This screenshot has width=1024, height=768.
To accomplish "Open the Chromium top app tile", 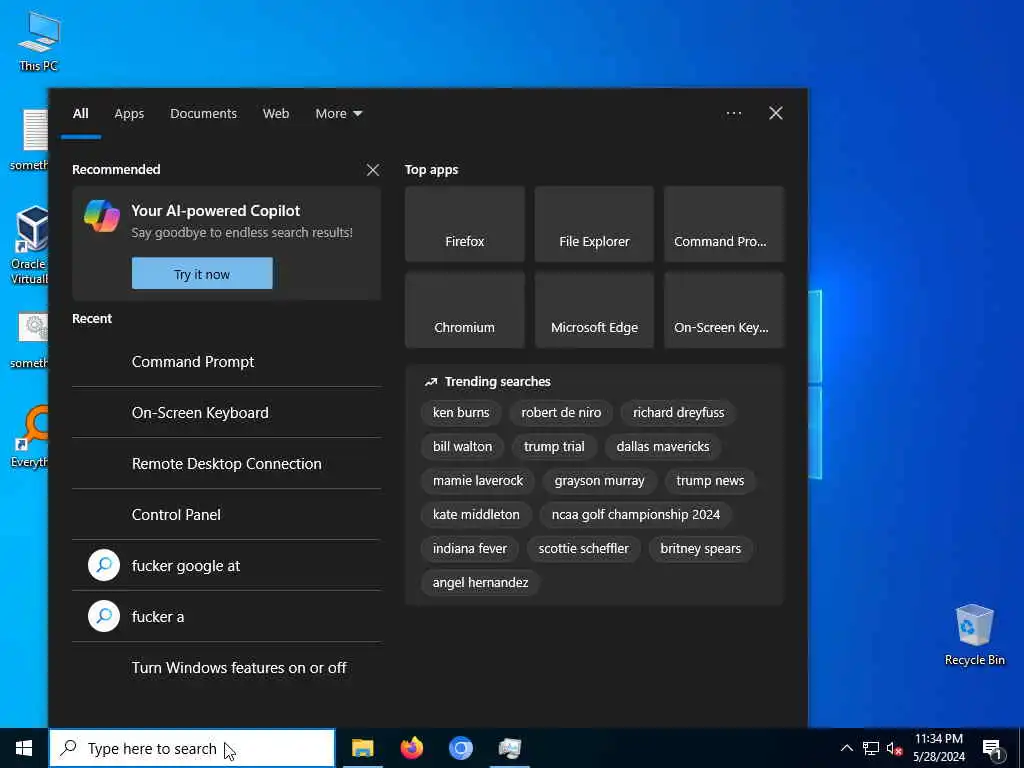I will click(465, 310).
